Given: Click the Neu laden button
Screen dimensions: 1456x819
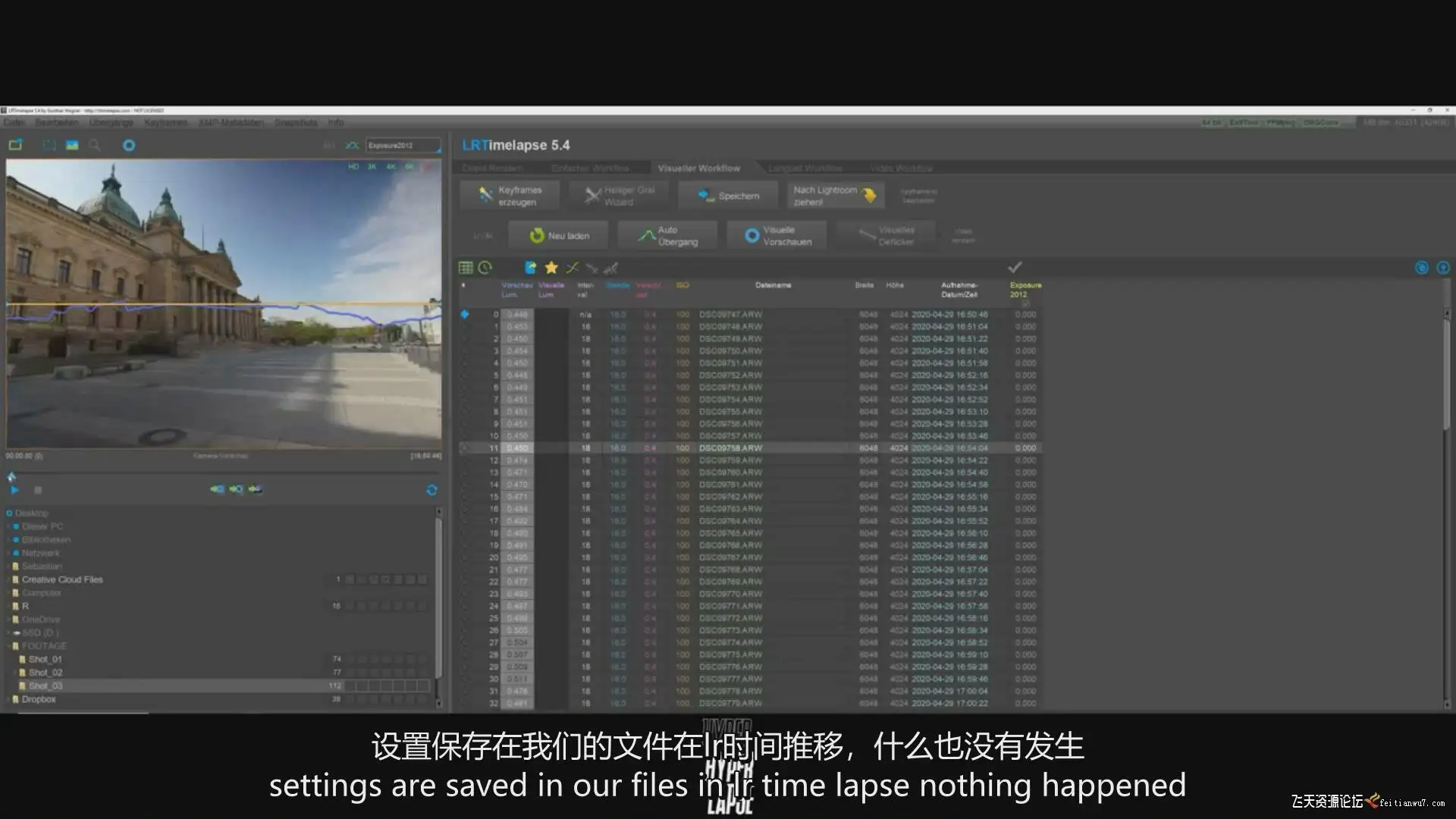Looking at the screenshot, I should [x=559, y=236].
